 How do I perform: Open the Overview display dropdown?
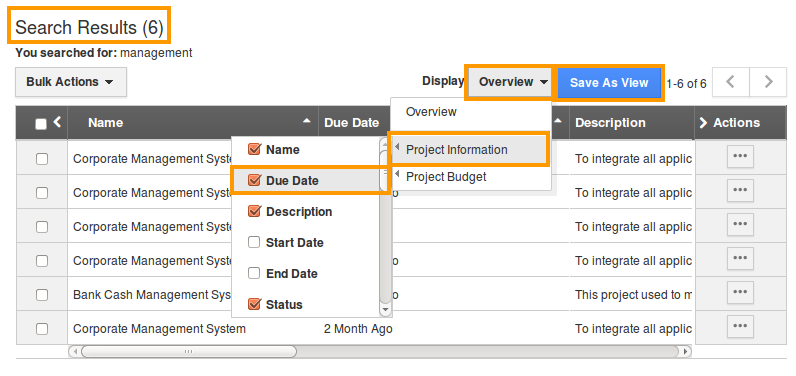pos(510,82)
